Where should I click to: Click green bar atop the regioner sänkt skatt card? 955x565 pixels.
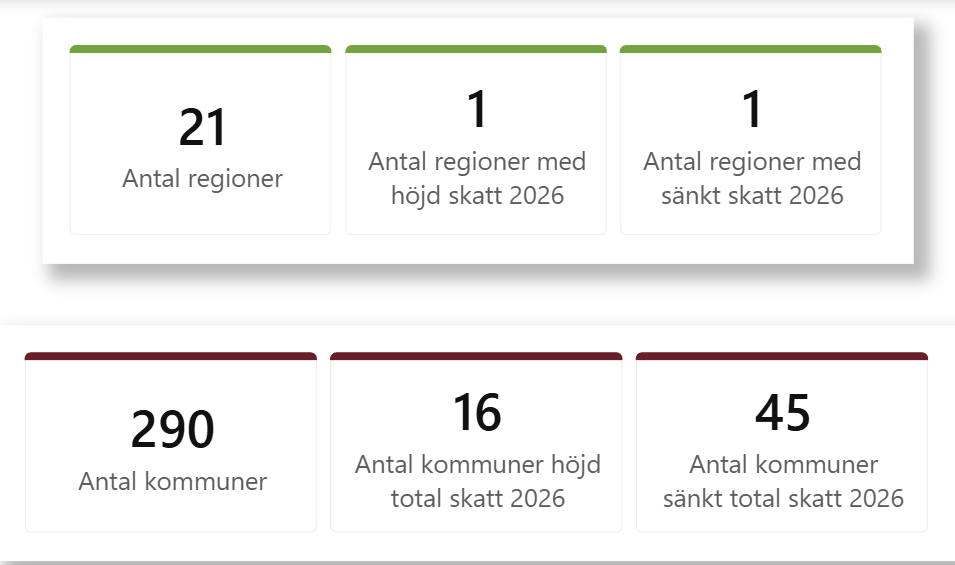coord(750,49)
